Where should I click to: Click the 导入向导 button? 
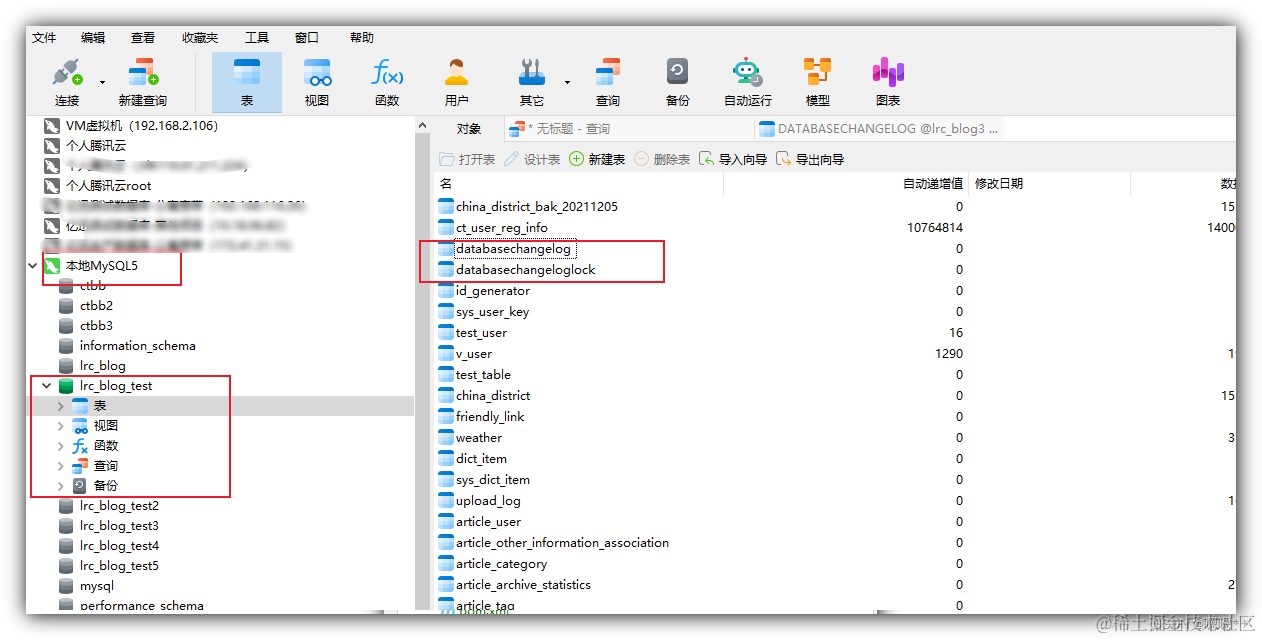733,159
